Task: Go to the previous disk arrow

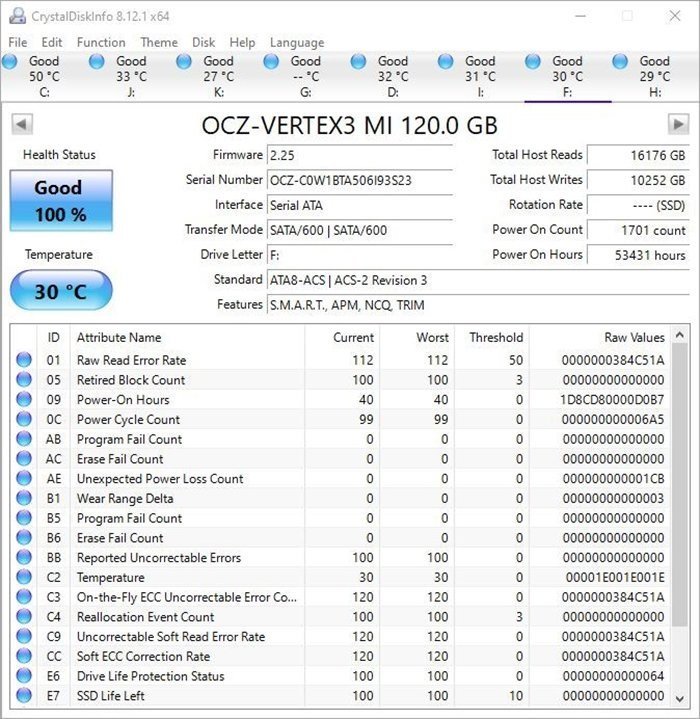Action: coord(22,124)
